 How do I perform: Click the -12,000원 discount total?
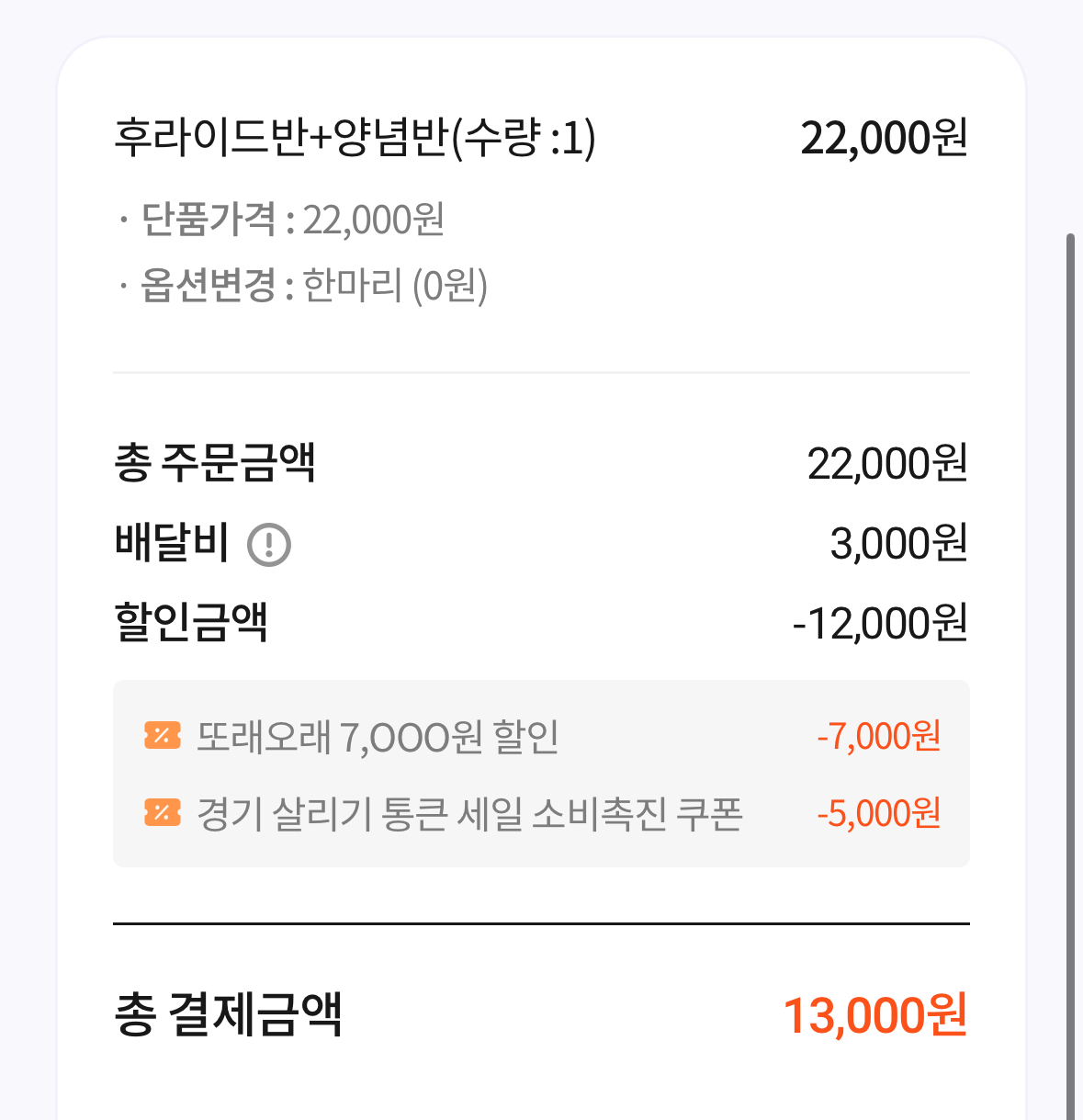pos(880,624)
